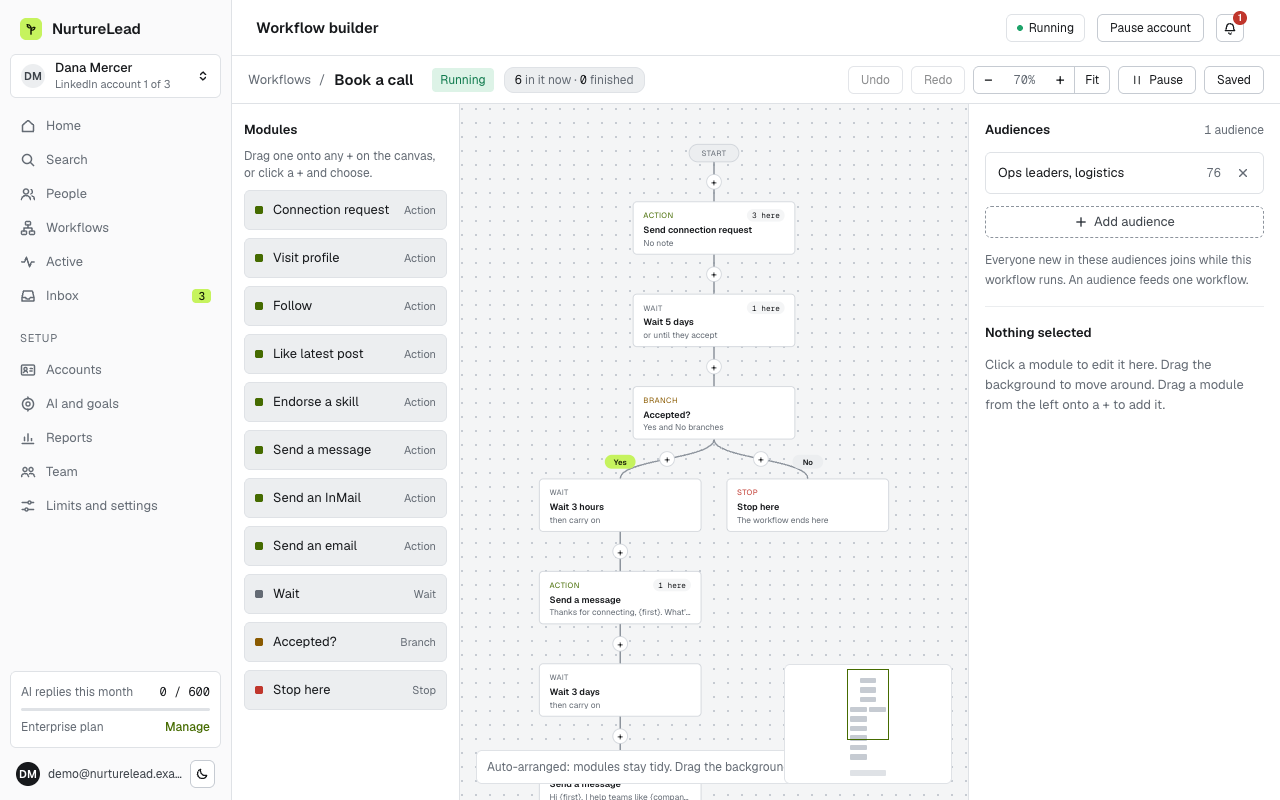Image resolution: width=1280 pixels, height=800 pixels.
Task: Choose the Like latest post module
Action: (345, 354)
